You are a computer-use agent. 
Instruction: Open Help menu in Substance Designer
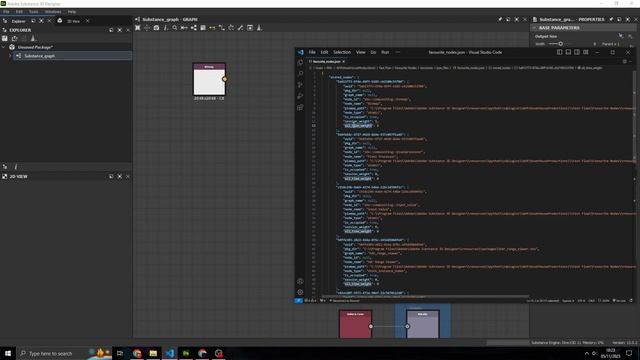(72, 12)
